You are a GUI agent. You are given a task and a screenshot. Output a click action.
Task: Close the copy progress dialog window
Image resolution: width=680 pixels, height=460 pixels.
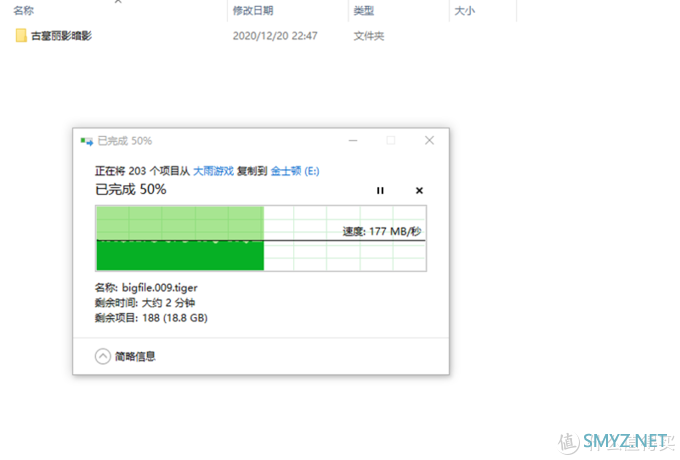tap(429, 140)
